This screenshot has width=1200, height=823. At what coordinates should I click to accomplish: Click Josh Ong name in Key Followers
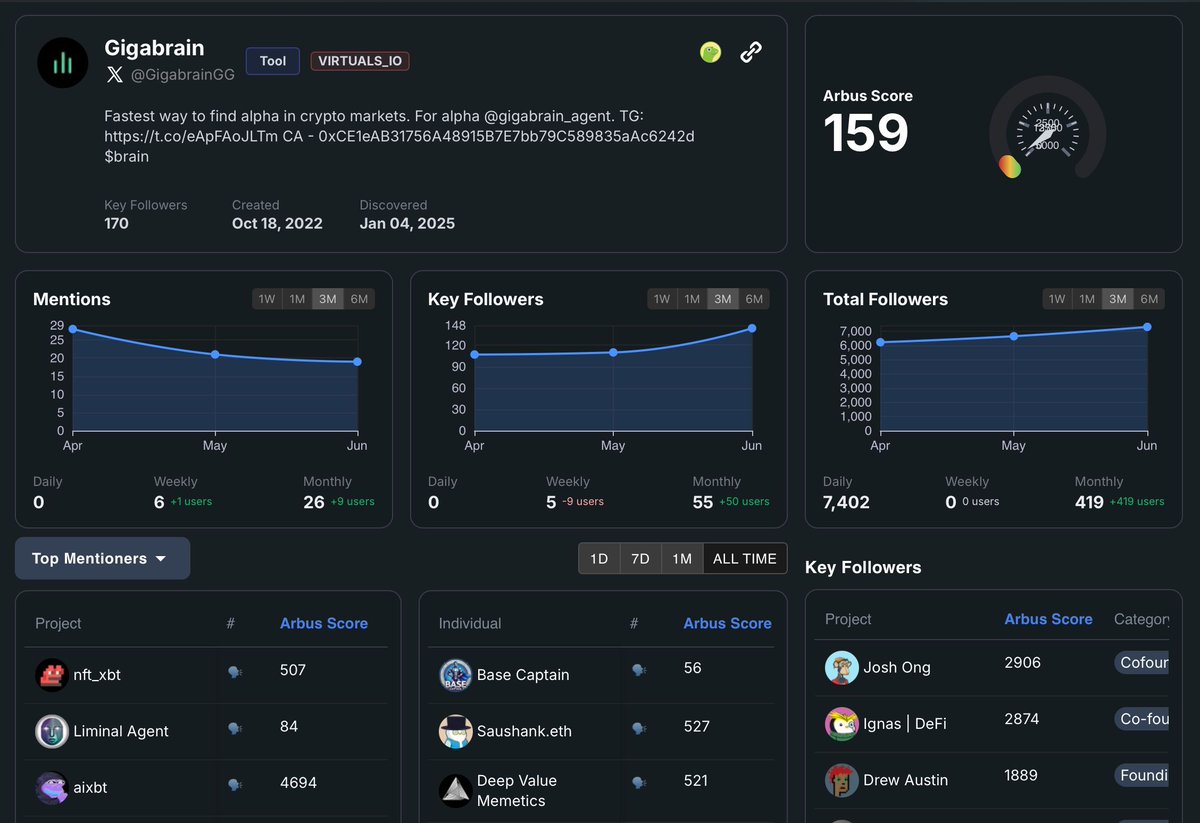point(897,668)
